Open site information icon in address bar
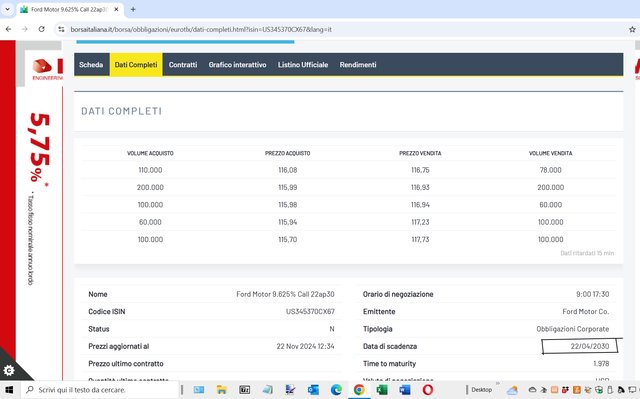 61,29
